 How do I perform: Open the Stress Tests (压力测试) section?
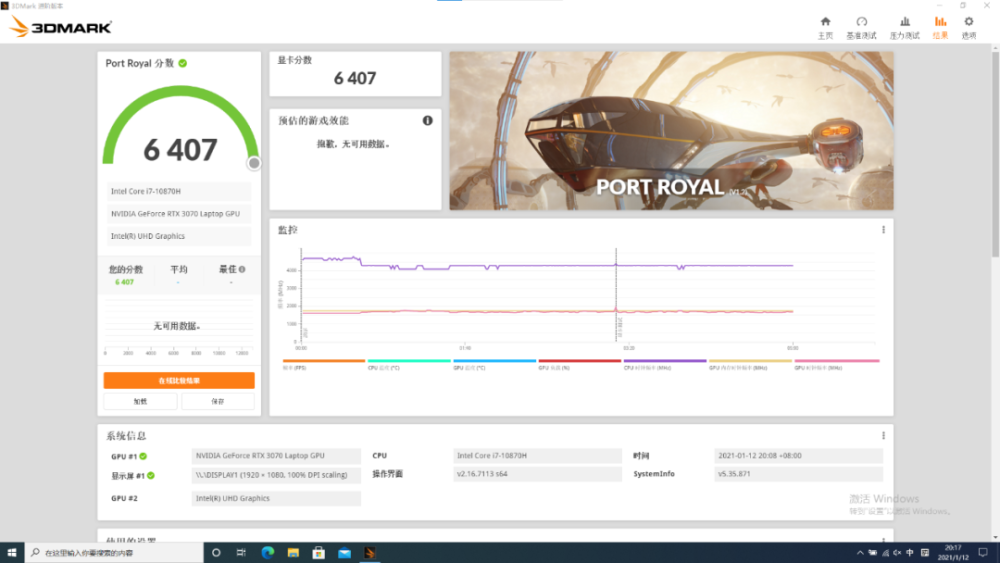[904, 28]
